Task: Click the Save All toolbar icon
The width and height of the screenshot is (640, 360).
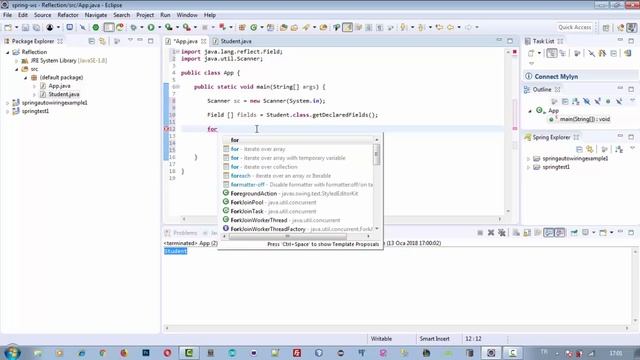Action: pos(36,27)
